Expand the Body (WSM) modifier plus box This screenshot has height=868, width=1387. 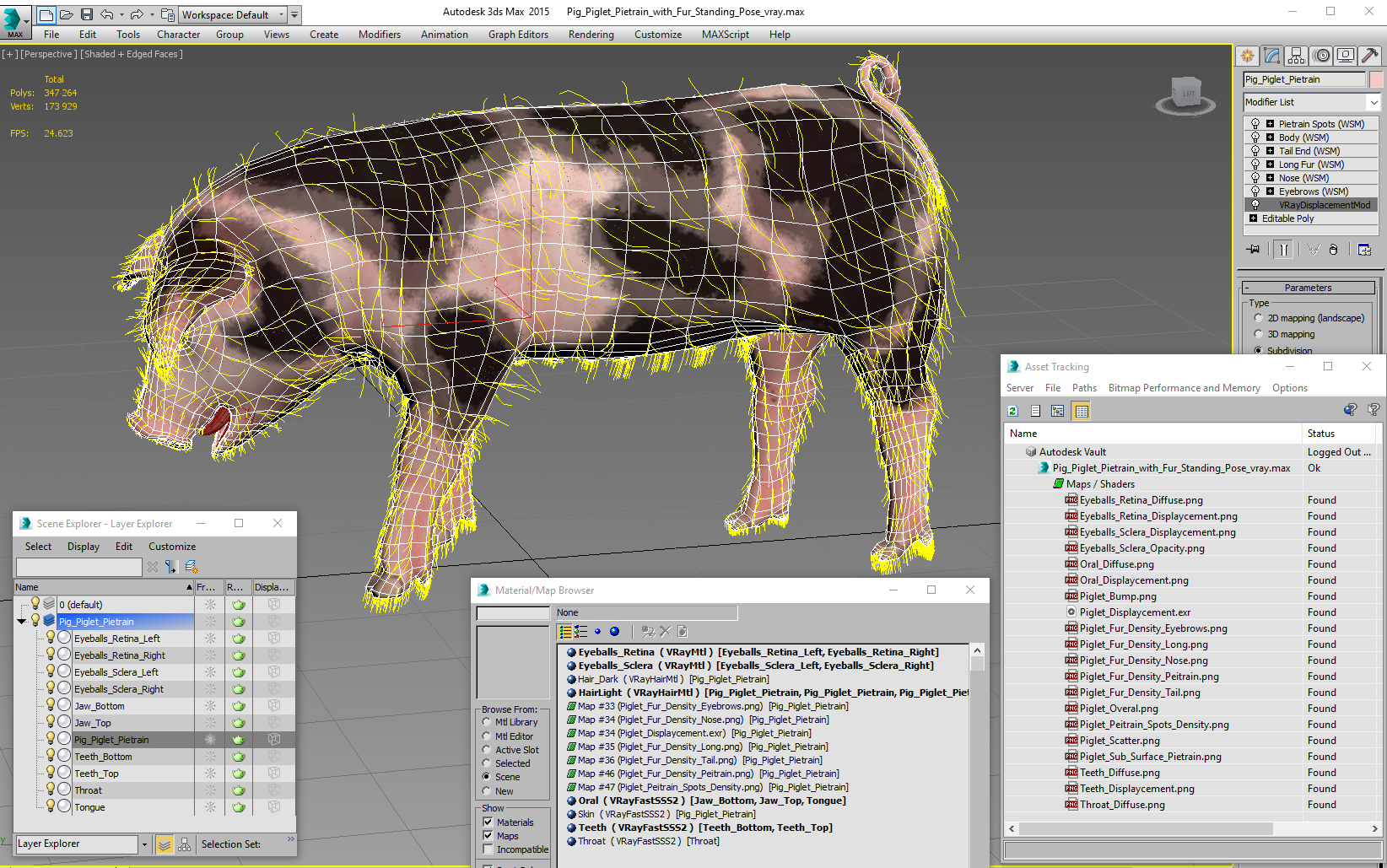tap(1270, 137)
